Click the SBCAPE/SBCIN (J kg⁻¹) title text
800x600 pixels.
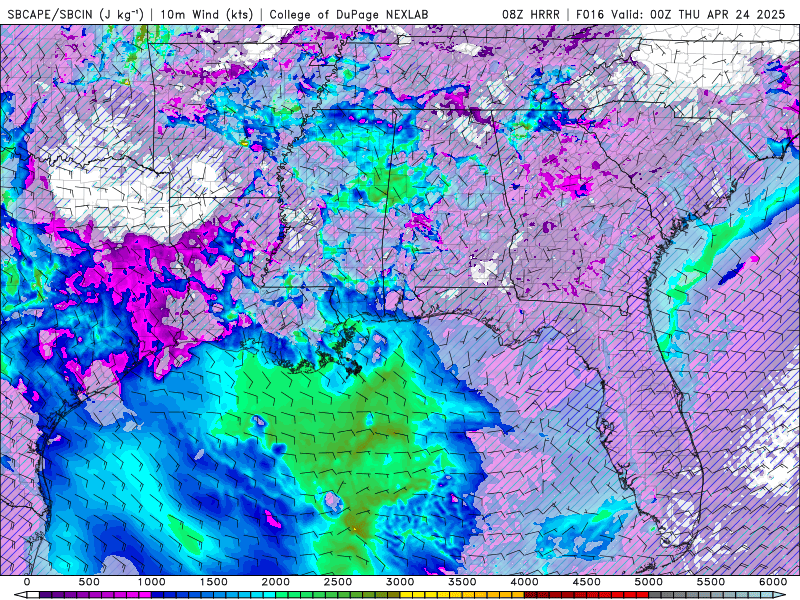tap(76, 14)
